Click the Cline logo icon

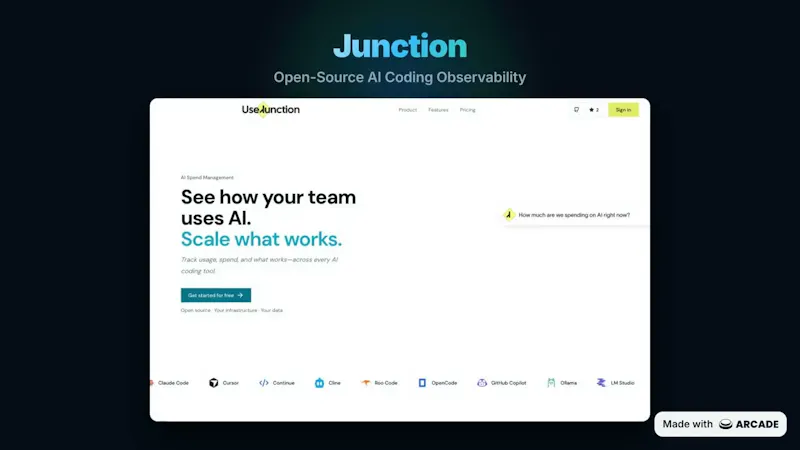click(319, 383)
